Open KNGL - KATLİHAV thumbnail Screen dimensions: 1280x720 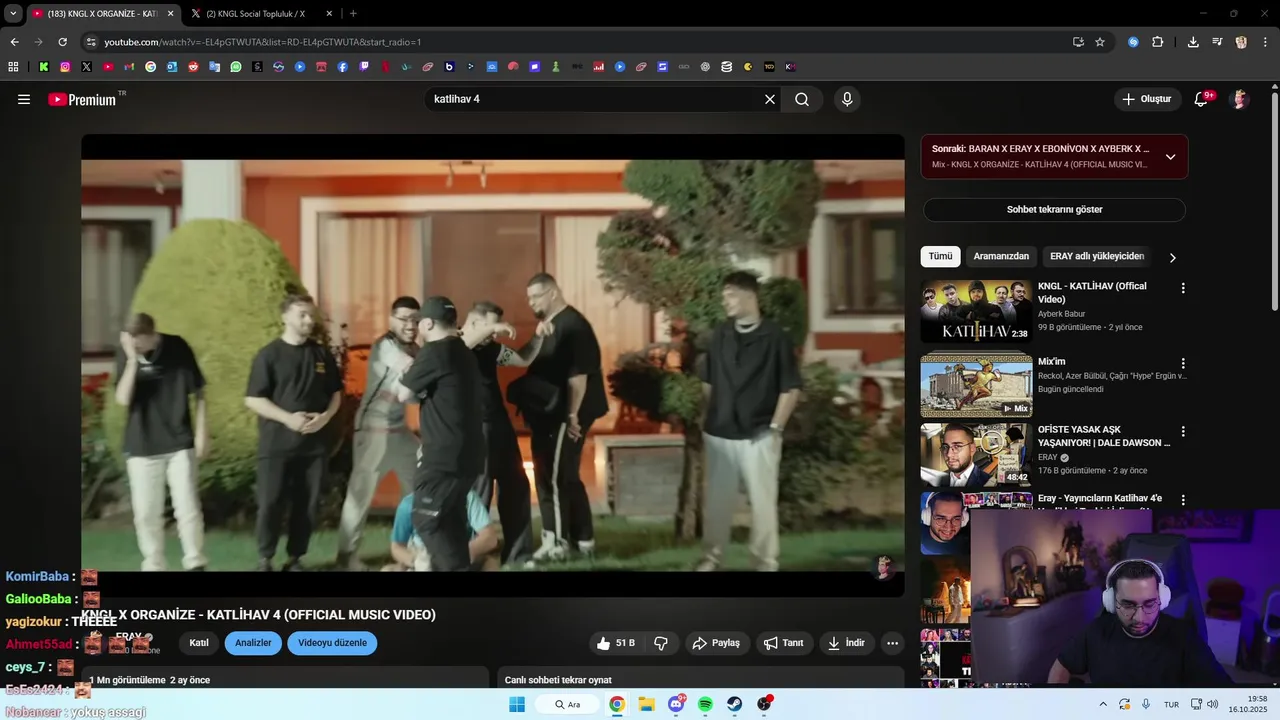click(x=976, y=311)
